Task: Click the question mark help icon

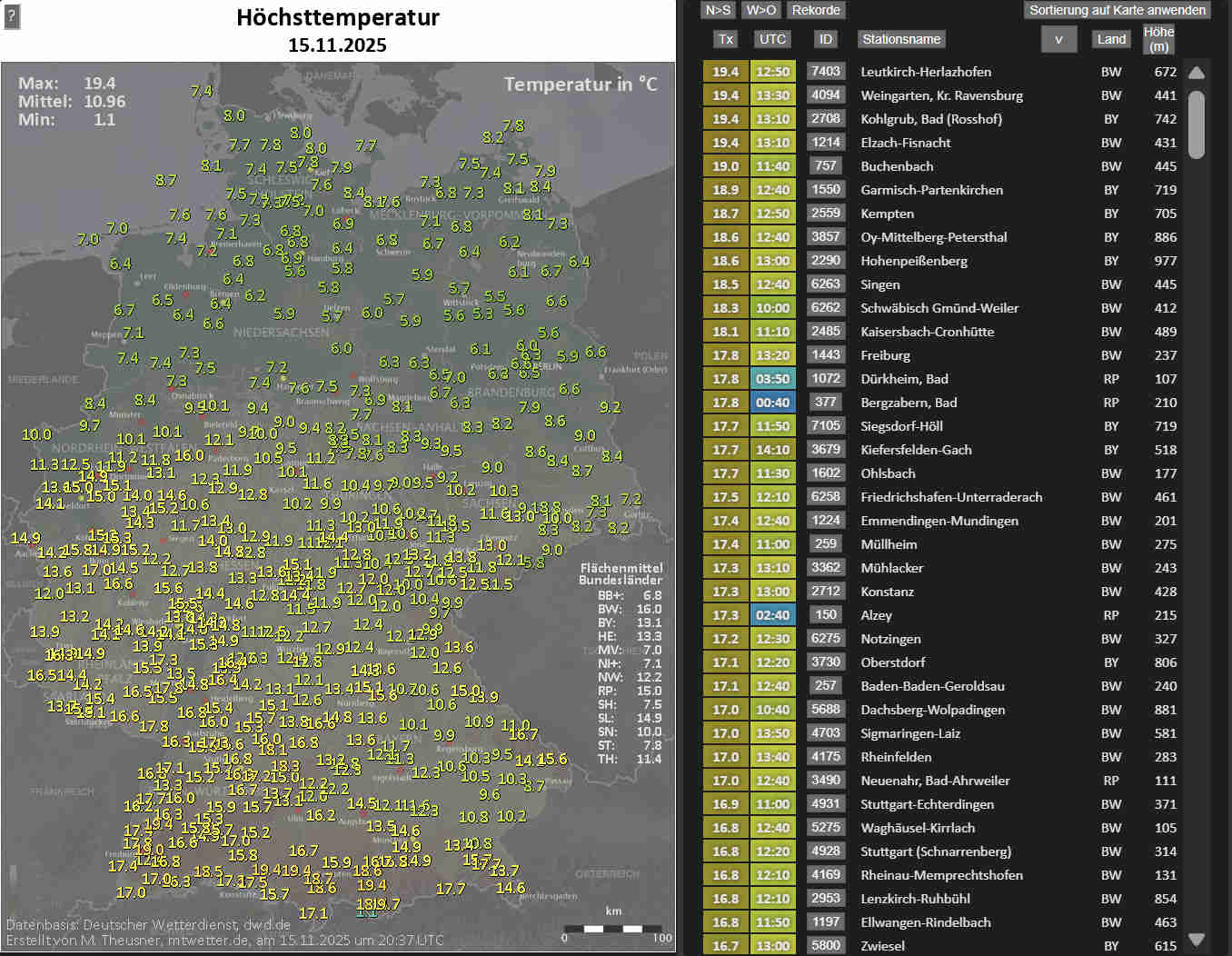Action: [x=12, y=16]
